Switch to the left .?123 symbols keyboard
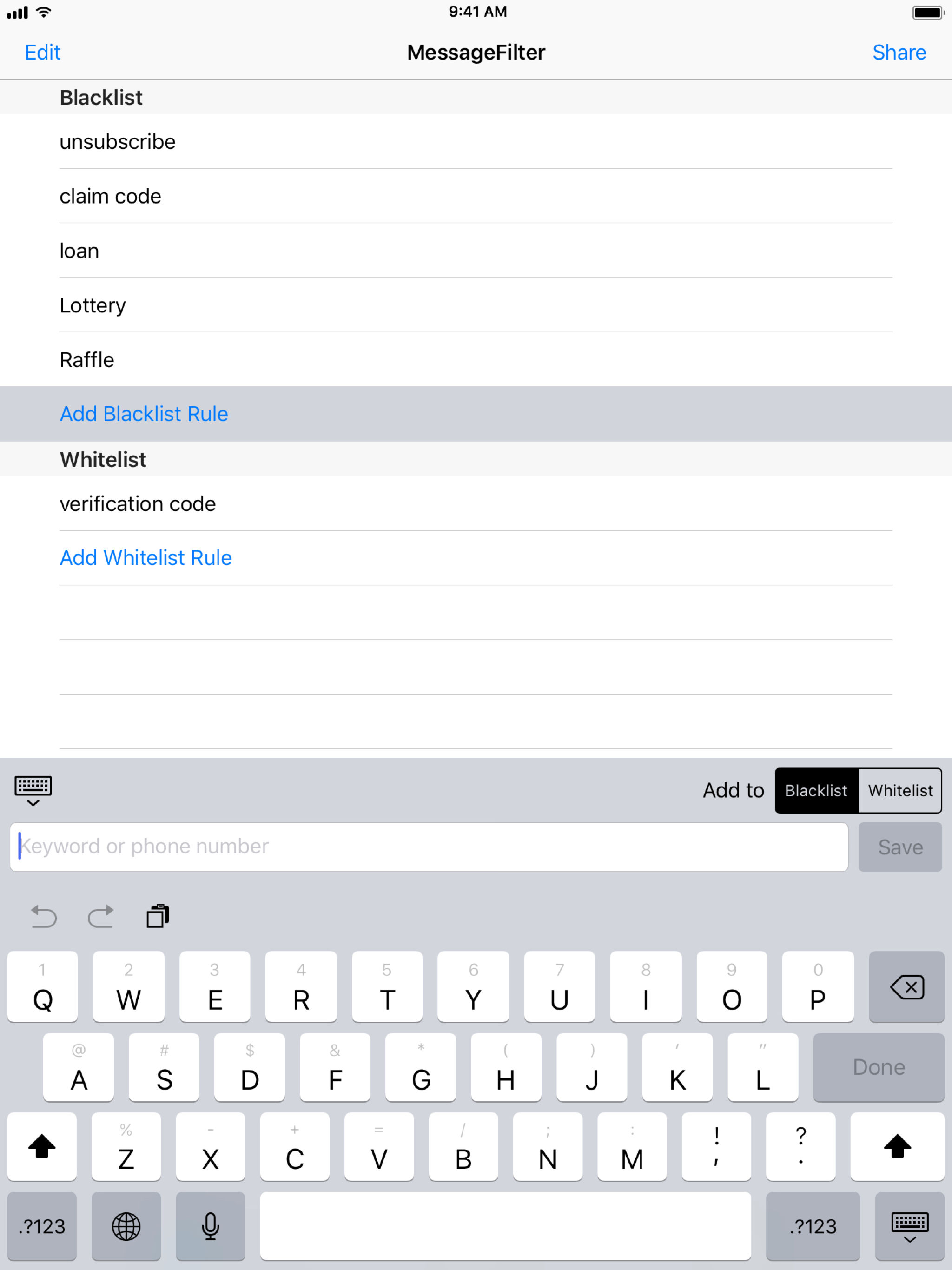952x1270 pixels. (x=42, y=1226)
